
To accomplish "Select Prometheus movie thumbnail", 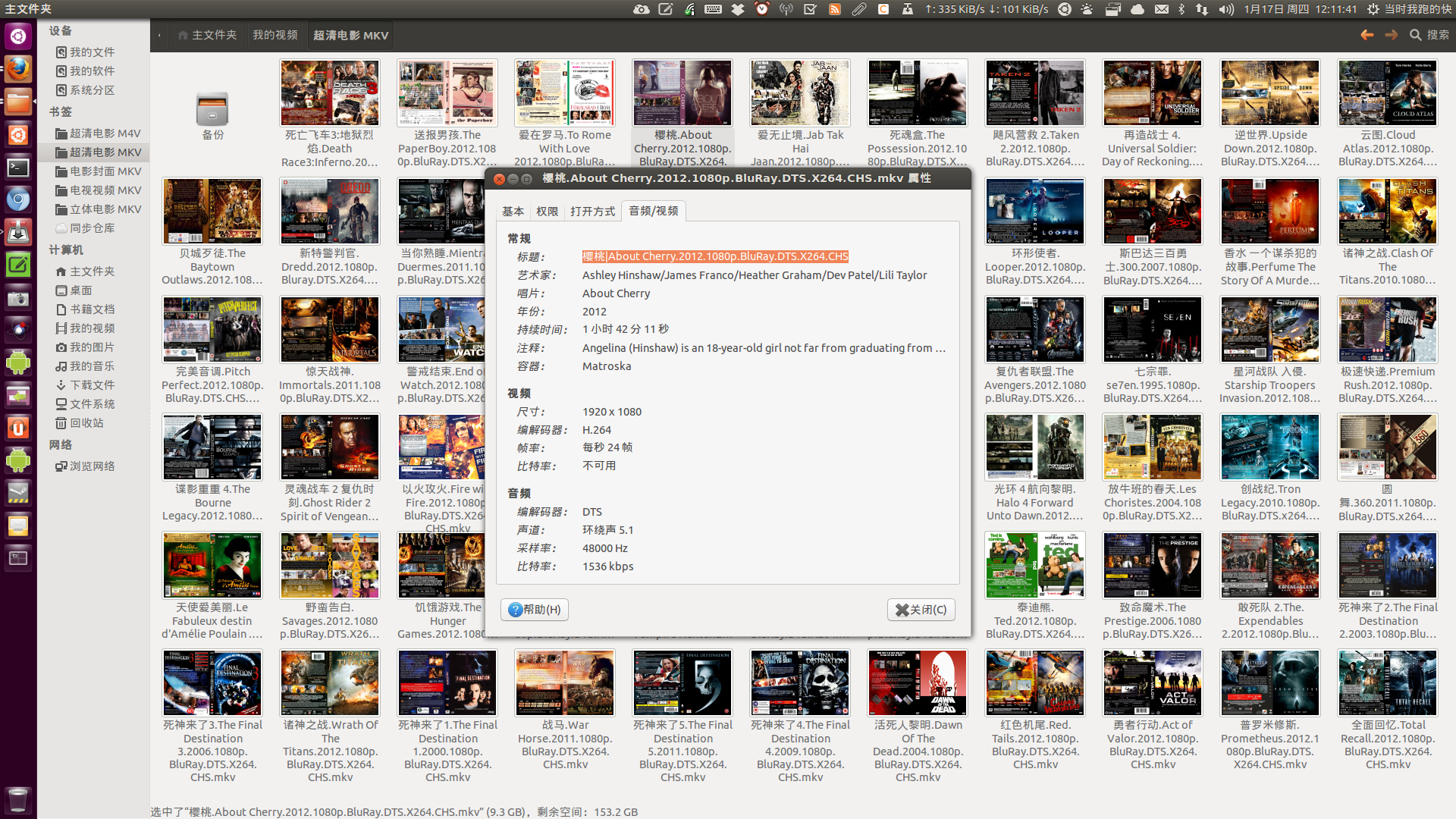I will click(1270, 683).
